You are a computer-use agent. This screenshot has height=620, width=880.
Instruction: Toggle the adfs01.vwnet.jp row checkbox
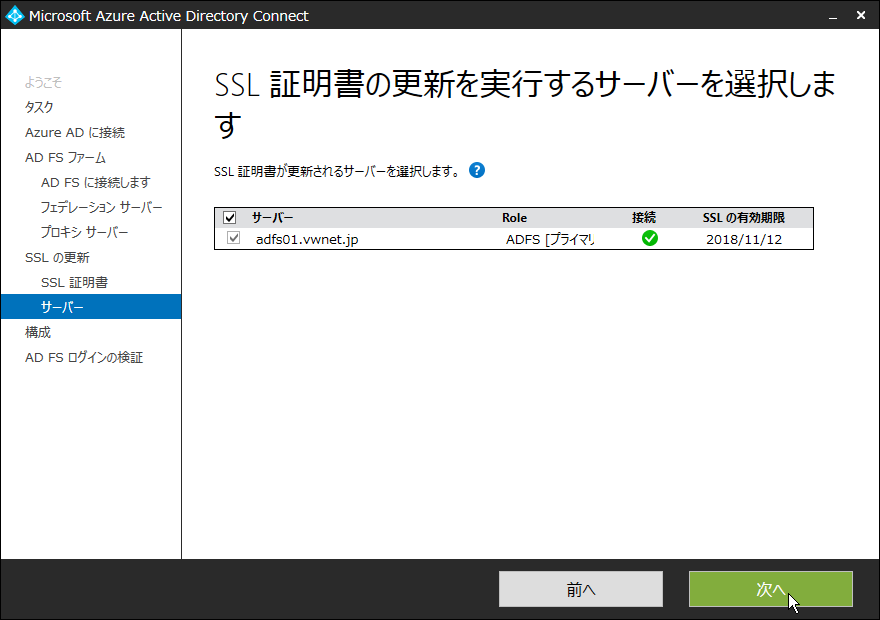tap(234, 238)
